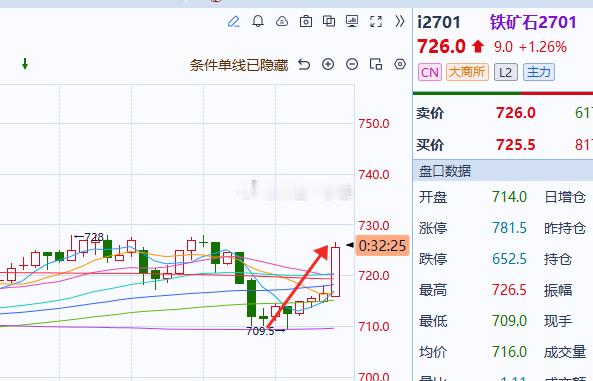Click the CN market tag
This screenshot has width=593, height=381.
coord(430,72)
